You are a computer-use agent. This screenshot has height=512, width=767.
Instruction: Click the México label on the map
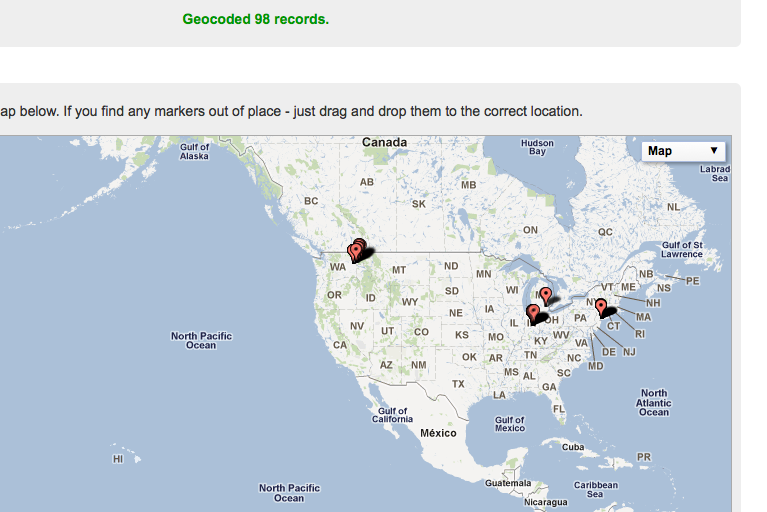(438, 433)
